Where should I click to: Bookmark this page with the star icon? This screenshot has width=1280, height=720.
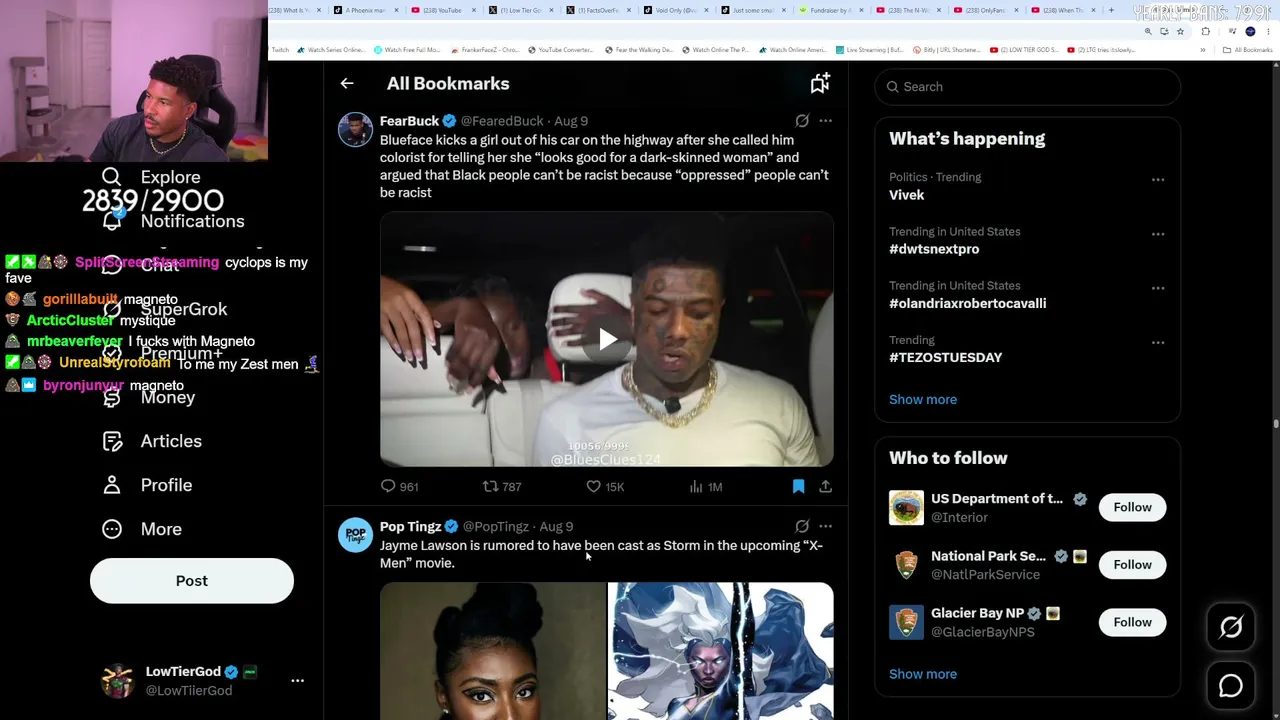(1180, 31)
